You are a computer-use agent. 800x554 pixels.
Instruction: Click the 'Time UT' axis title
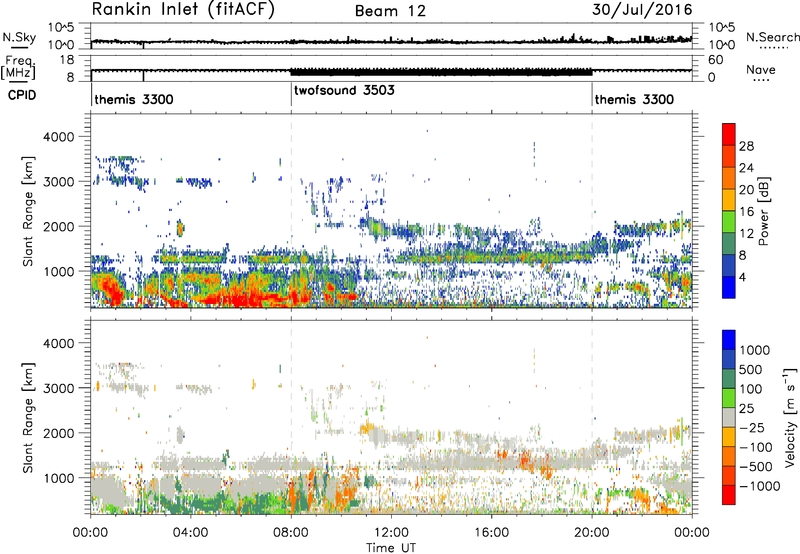(391, 548)
